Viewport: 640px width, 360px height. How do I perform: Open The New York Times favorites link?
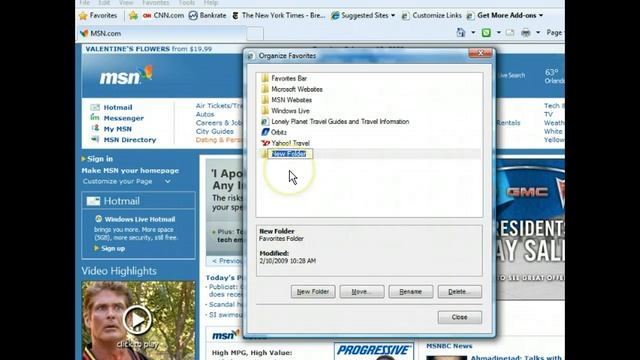pos(278,16)
